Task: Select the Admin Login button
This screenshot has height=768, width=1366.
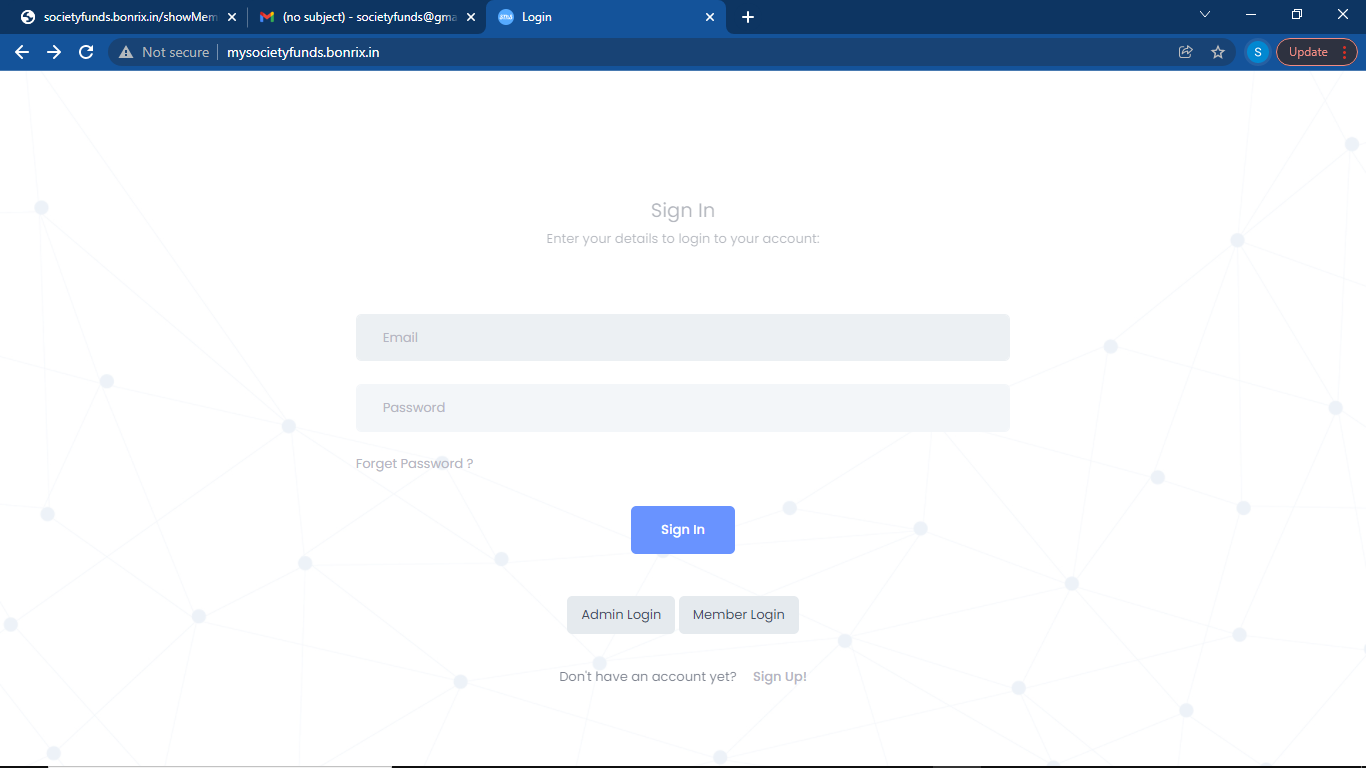Action: (621, 615)
